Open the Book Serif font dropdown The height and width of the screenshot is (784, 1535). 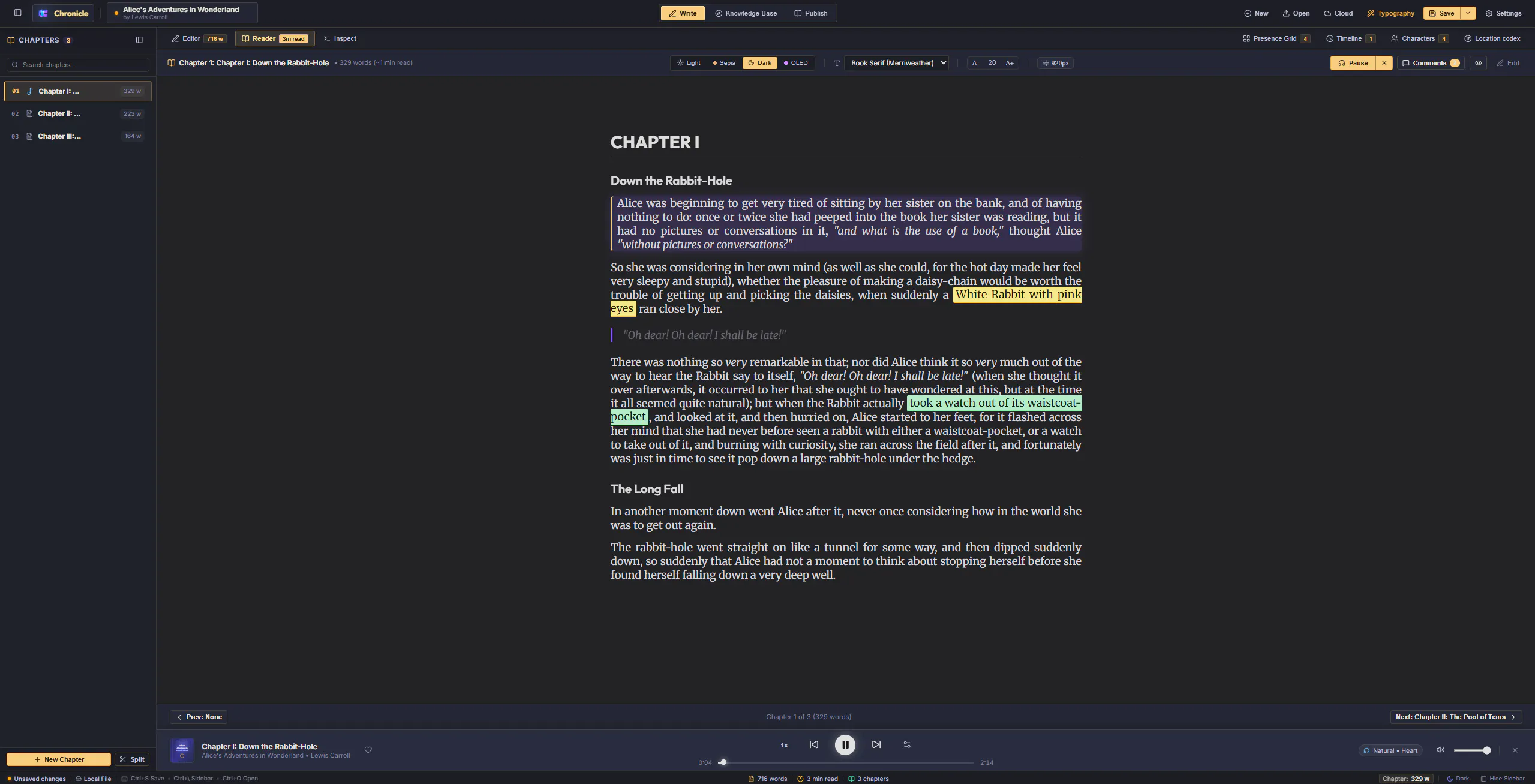pyautogui.click(x=897, y=63)
